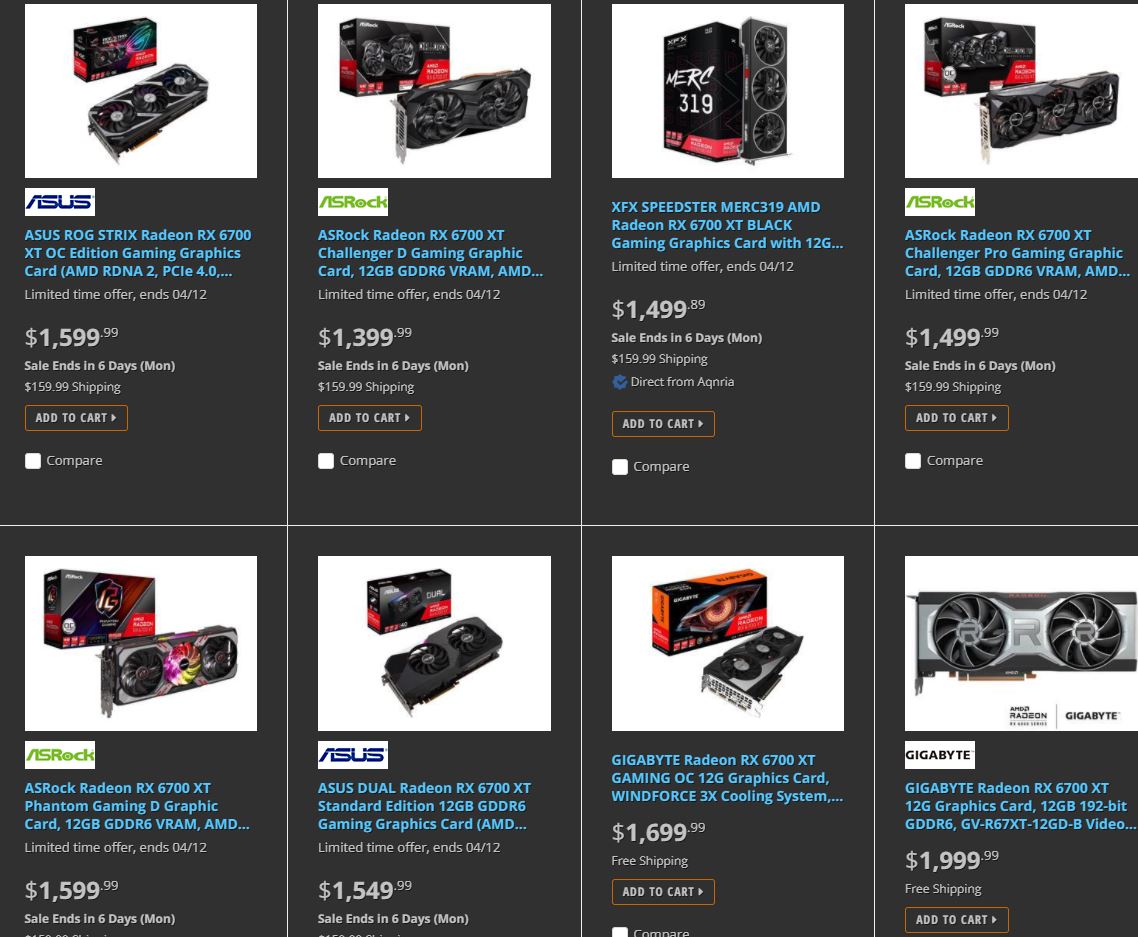Click the ASRock logo above the Challenger D card
Screen dimensions: 1138x937
[353, 202]
